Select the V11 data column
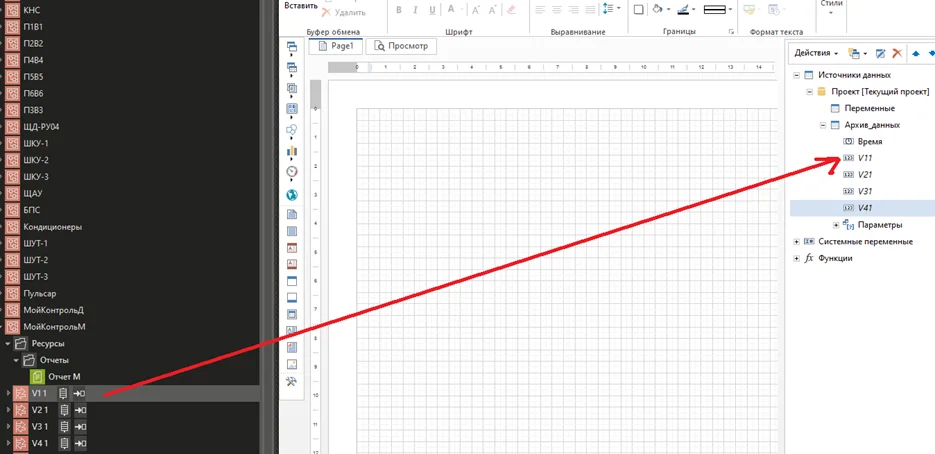Viewport: 935px width, 454px height. 864,158
